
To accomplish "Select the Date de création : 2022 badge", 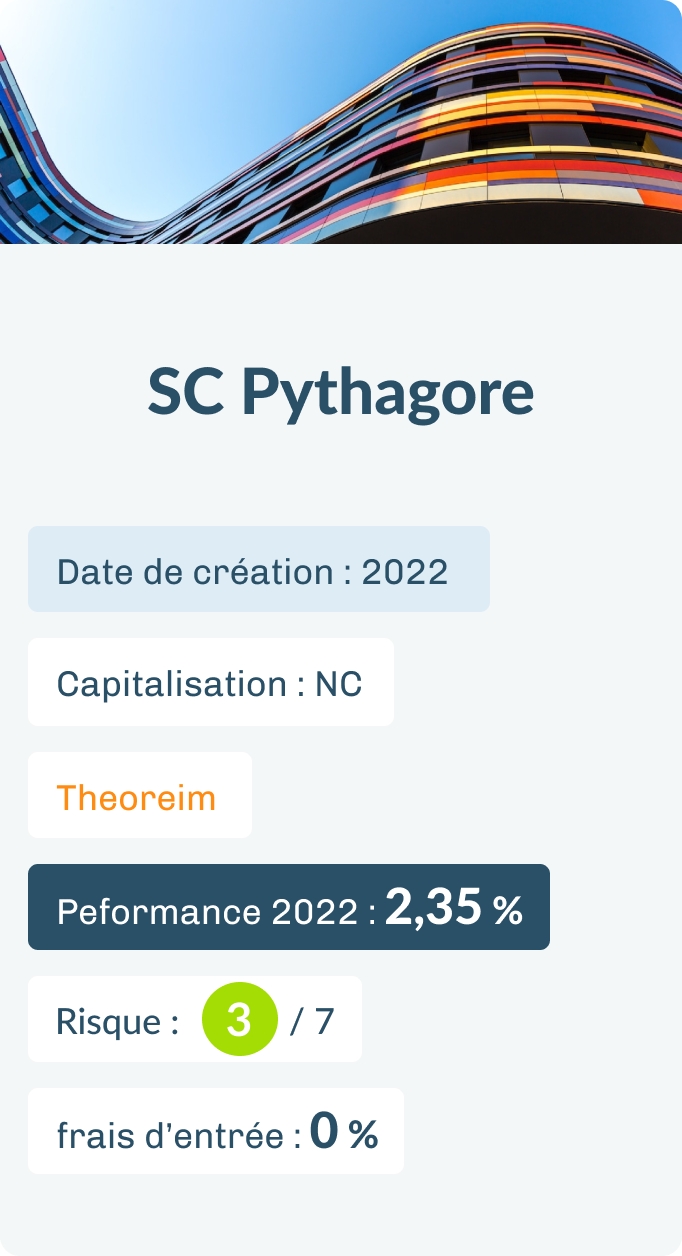I will (259, 569).
